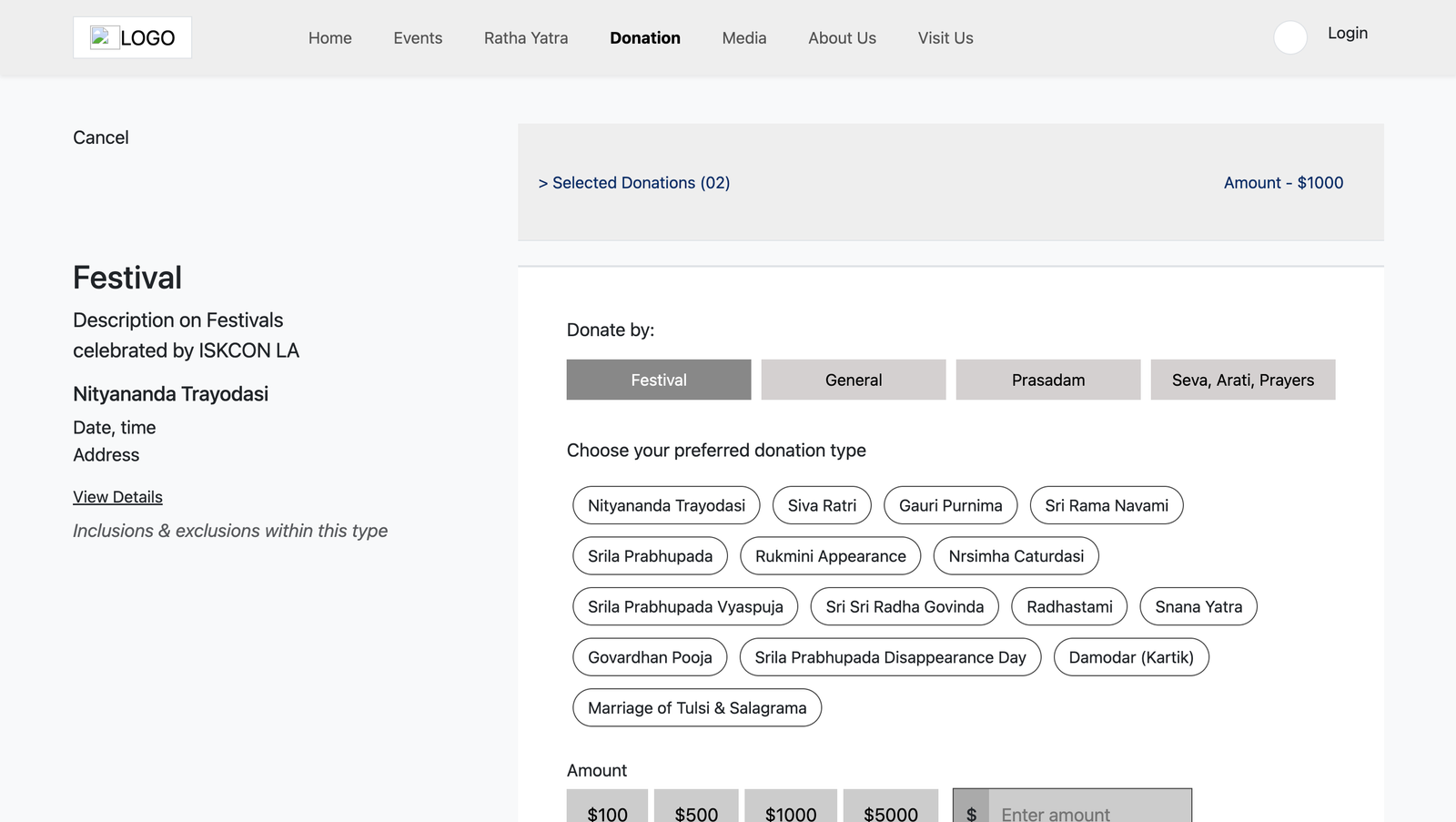Choose Marriage of Tulsi & Salagrama
The image size is (1456, 822).
point(696,708)
